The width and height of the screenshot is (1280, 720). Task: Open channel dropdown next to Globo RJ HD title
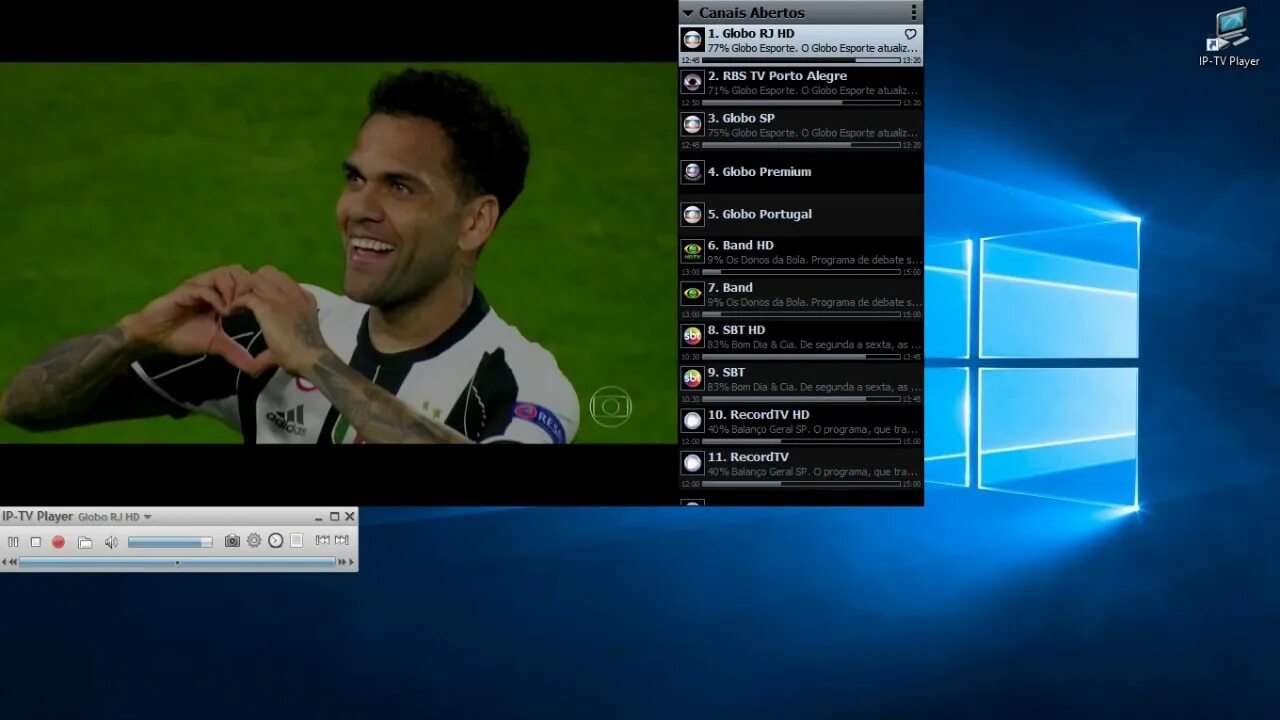(147, 517)
